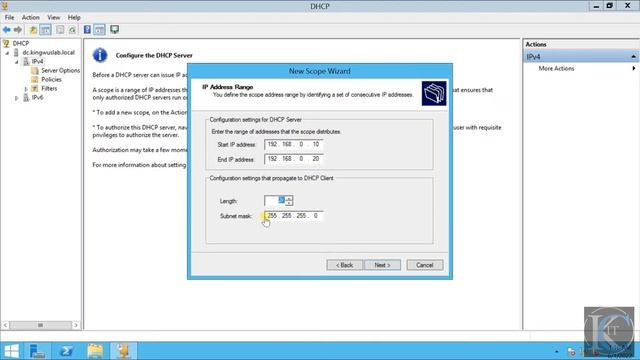Click the console tree scrollbar right arrow

[x=76, y=325]
